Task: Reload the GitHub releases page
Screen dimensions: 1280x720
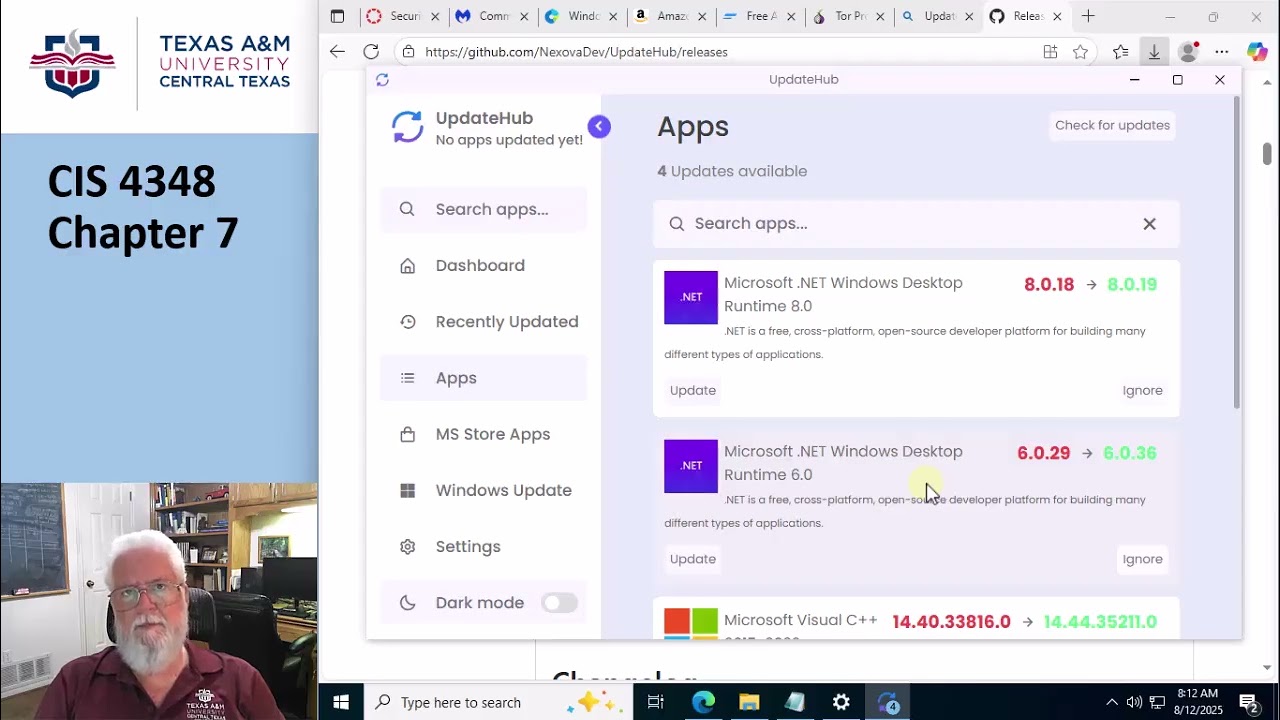Action: [371, 52]
